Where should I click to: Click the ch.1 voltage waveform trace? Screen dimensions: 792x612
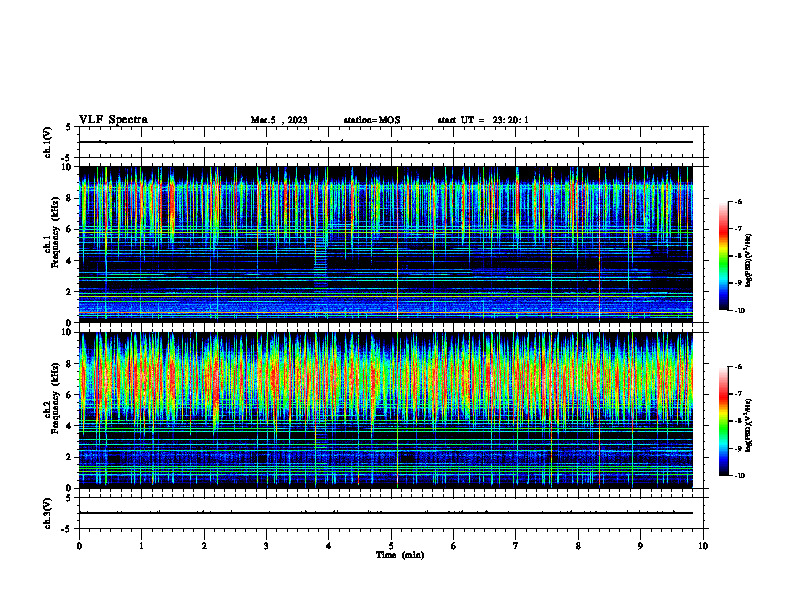(x=386, y=142)
